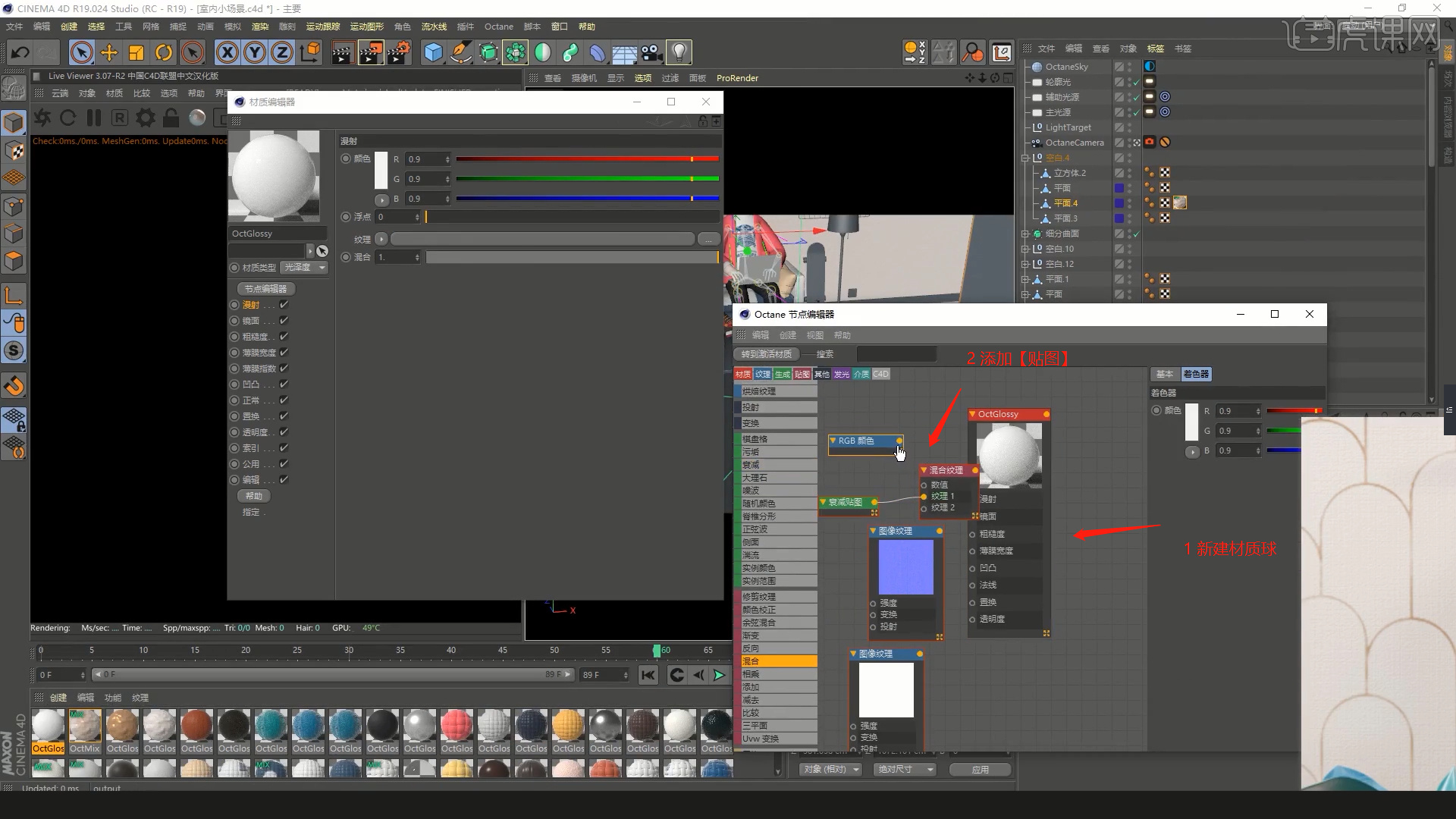Click the C4D tab in node editor
The height and width of the screenshot is (819, 1456).
[x=879, y=374]
